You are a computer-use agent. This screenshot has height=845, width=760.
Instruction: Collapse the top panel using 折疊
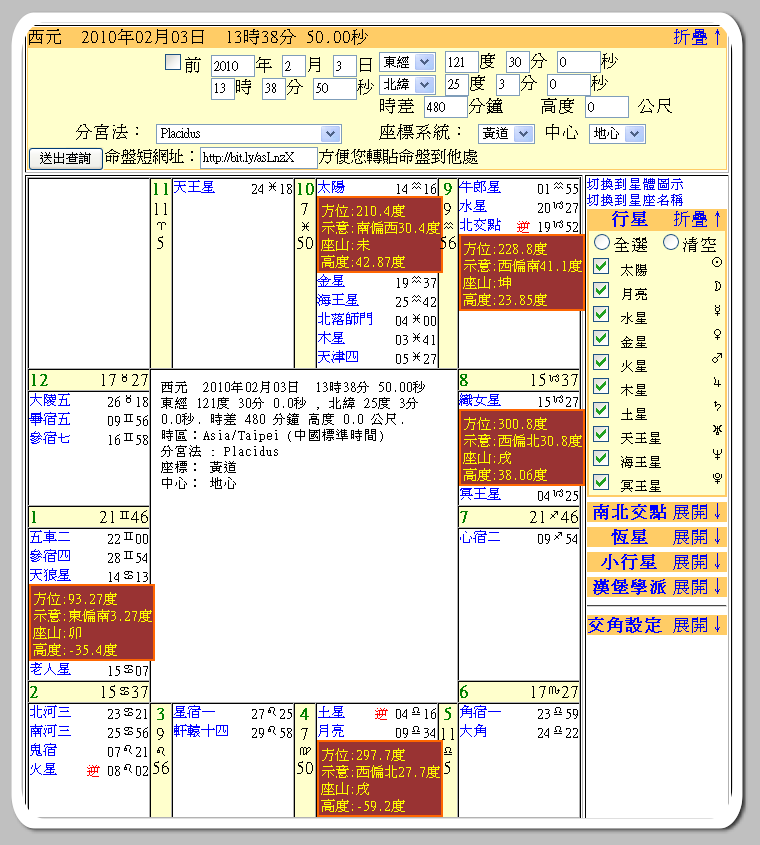tap(697, 37)
